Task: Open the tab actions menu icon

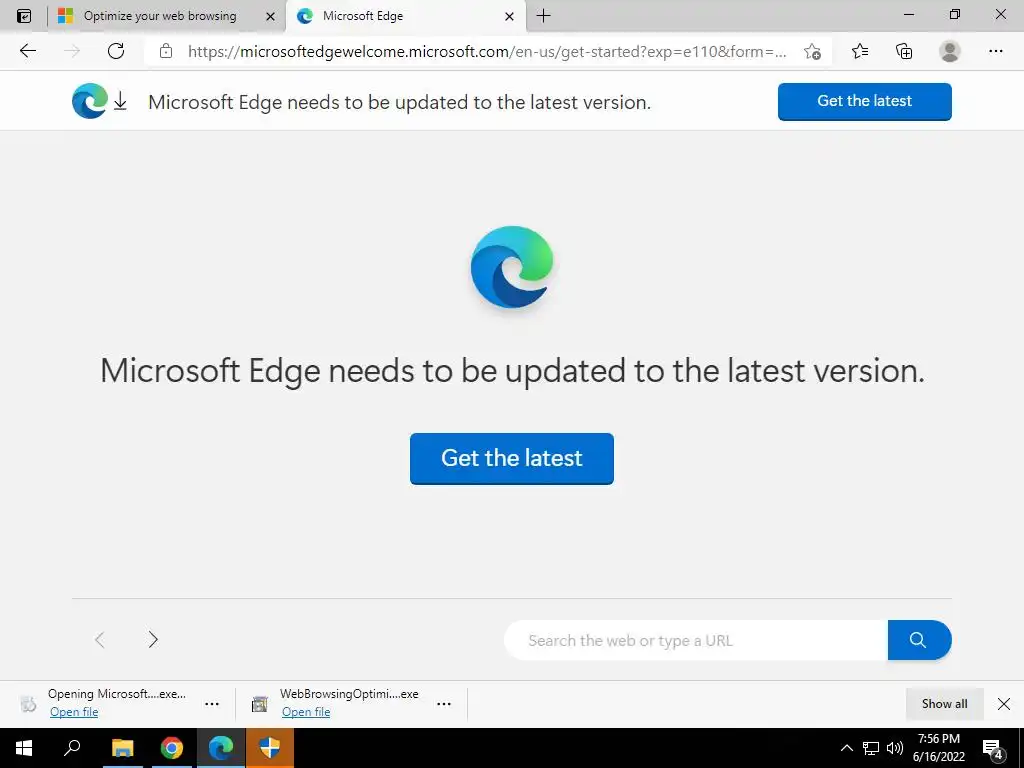Action: point(24,16)
